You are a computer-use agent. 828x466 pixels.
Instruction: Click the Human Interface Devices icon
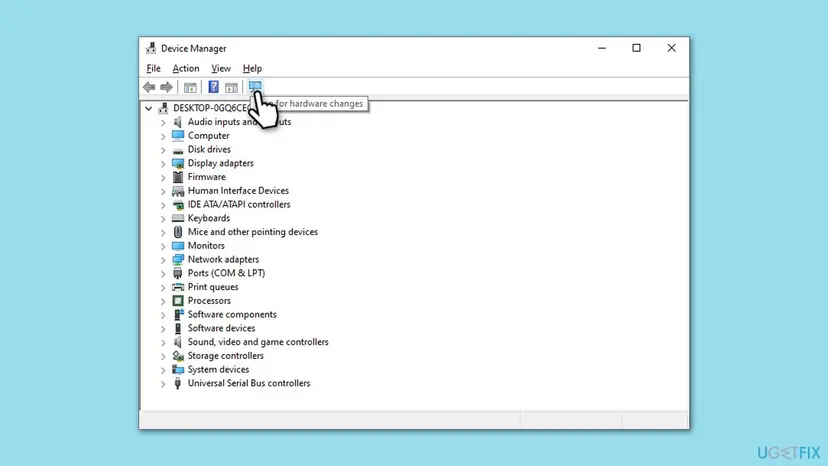pyautogui.click(x=178, y=191)
